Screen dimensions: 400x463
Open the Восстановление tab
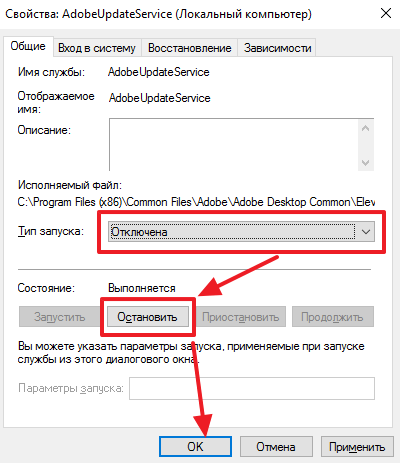189,48
